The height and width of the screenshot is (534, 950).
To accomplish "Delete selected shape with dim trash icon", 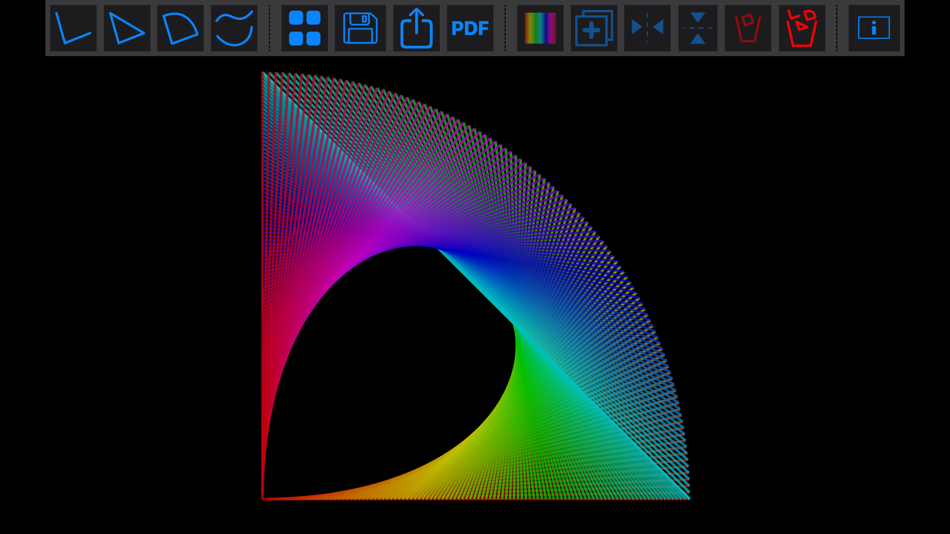I will (x=748, y=28).
